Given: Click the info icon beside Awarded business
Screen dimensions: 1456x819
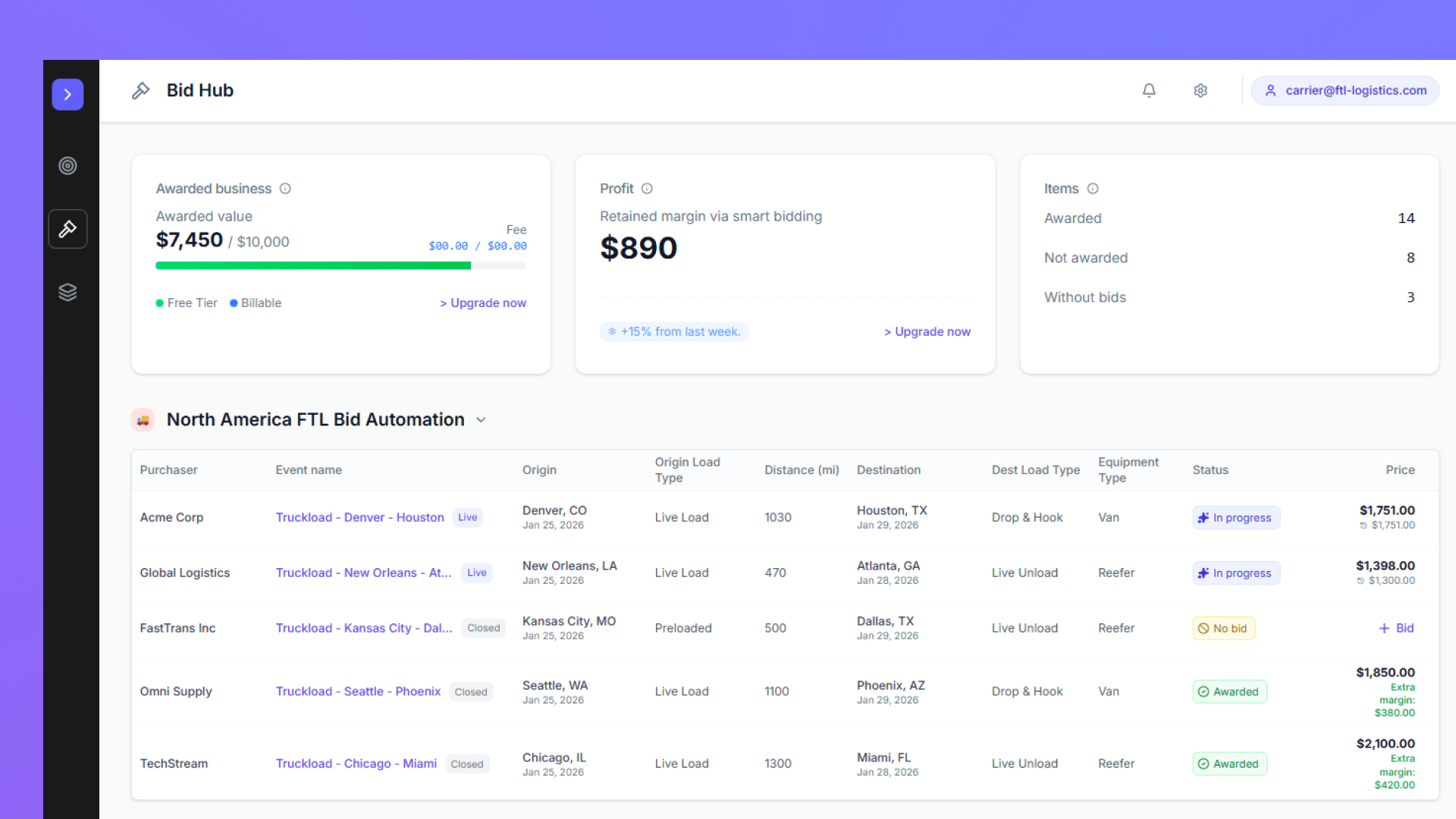Looking at the screenshot, I should (x=285, y=189).
